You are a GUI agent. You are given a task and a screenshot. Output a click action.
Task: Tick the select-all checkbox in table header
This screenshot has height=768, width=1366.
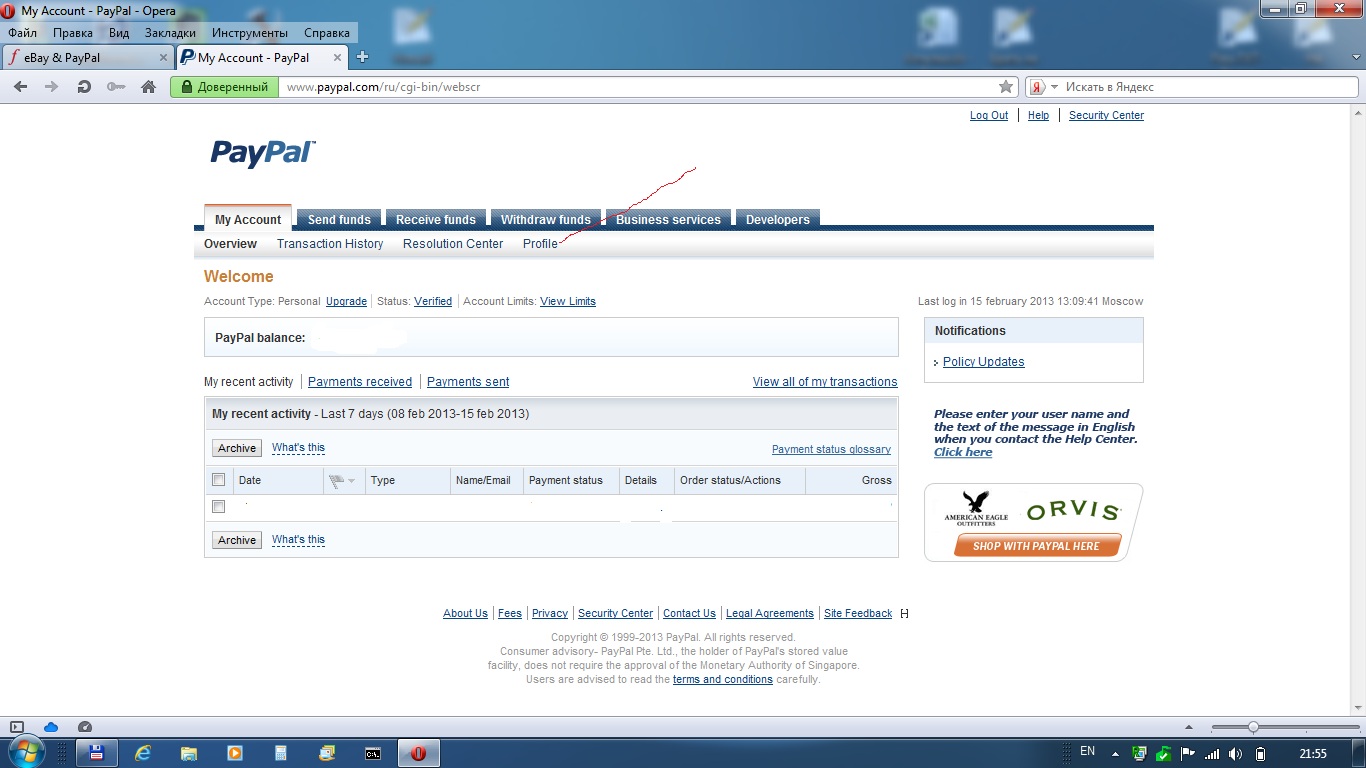(x=219, y=480)
